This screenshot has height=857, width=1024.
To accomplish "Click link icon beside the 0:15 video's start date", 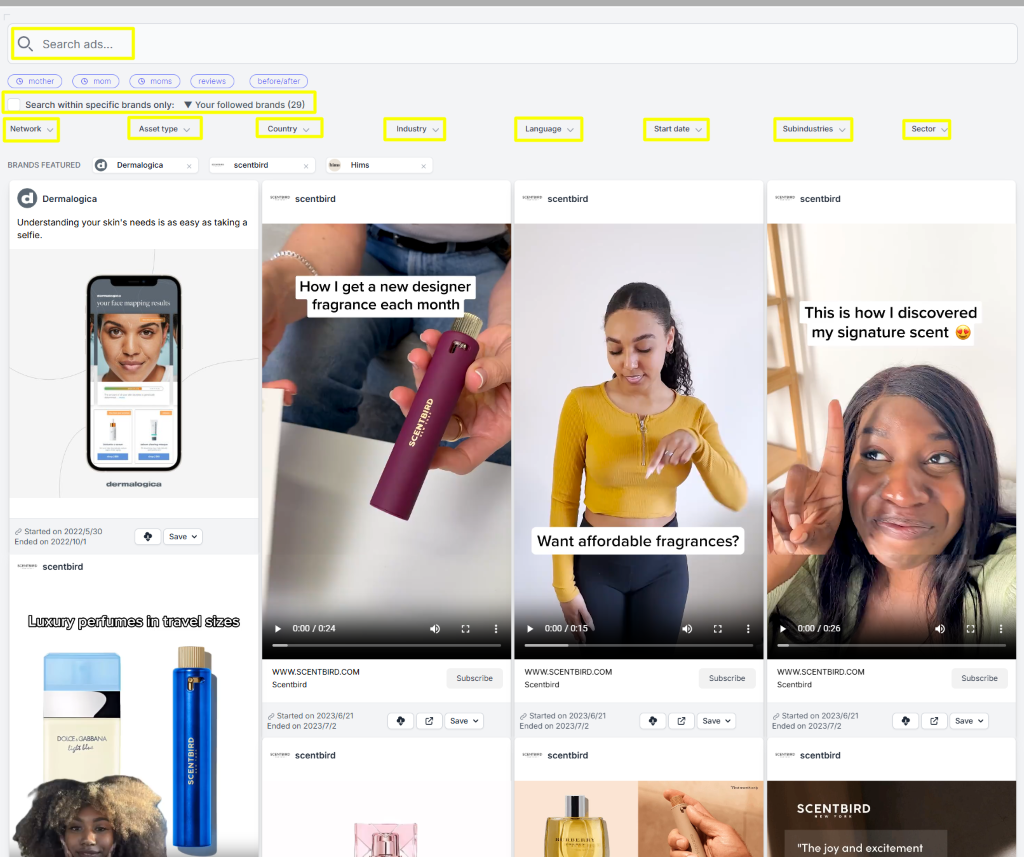I will click(523, 716).
